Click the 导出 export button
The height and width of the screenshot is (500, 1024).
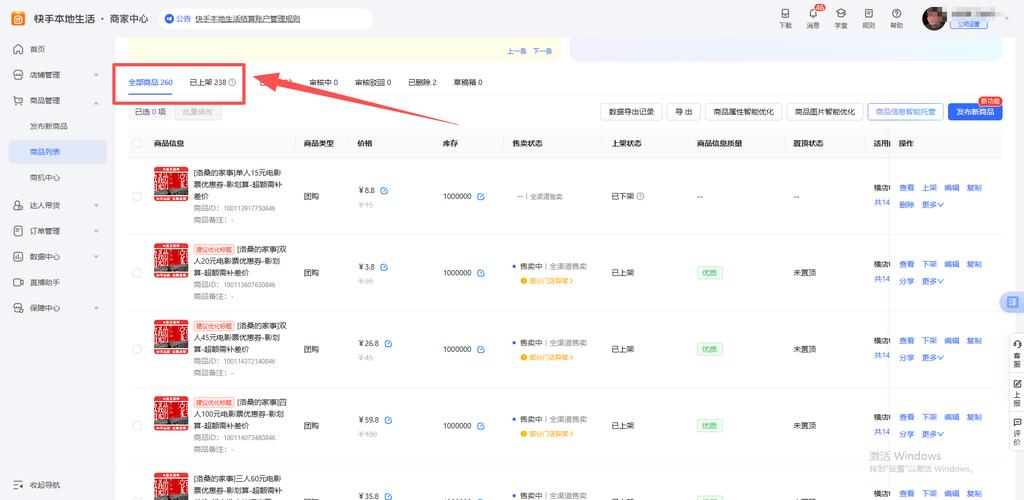point(683,112)
